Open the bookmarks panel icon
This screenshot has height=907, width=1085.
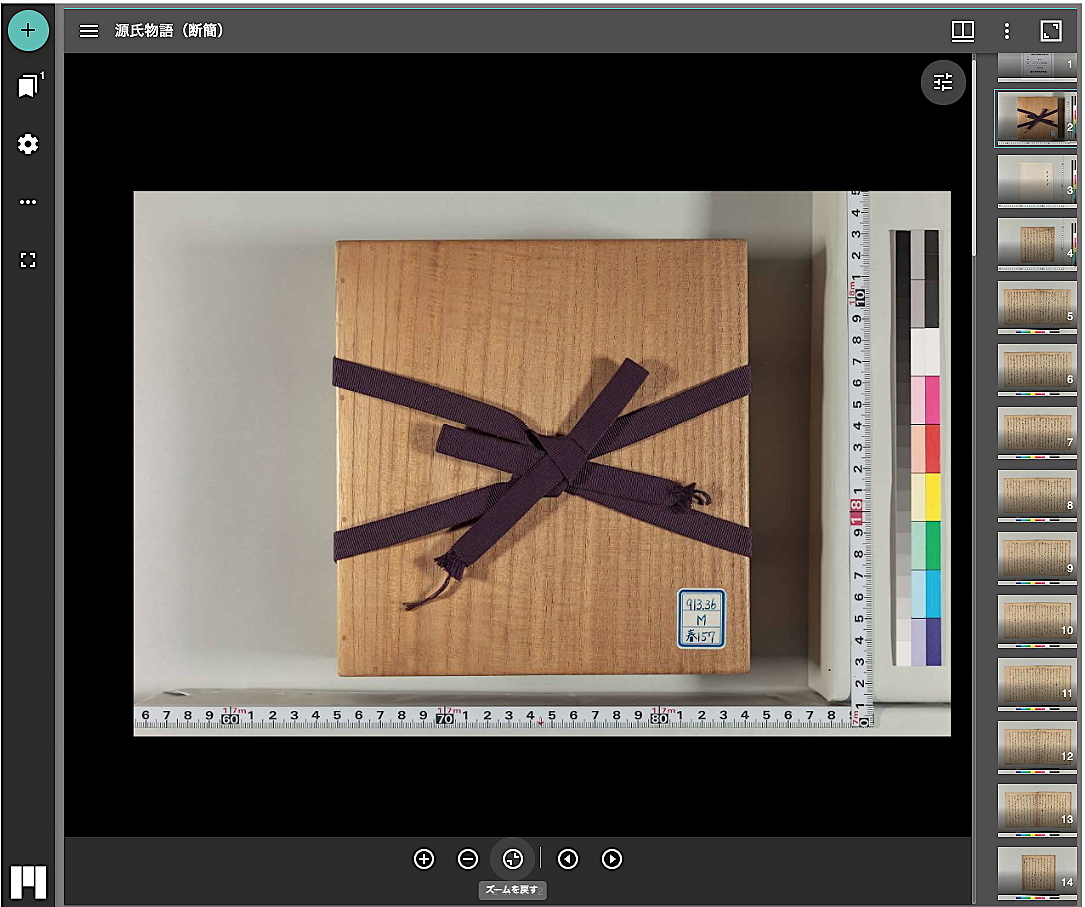tap(28, 87)
